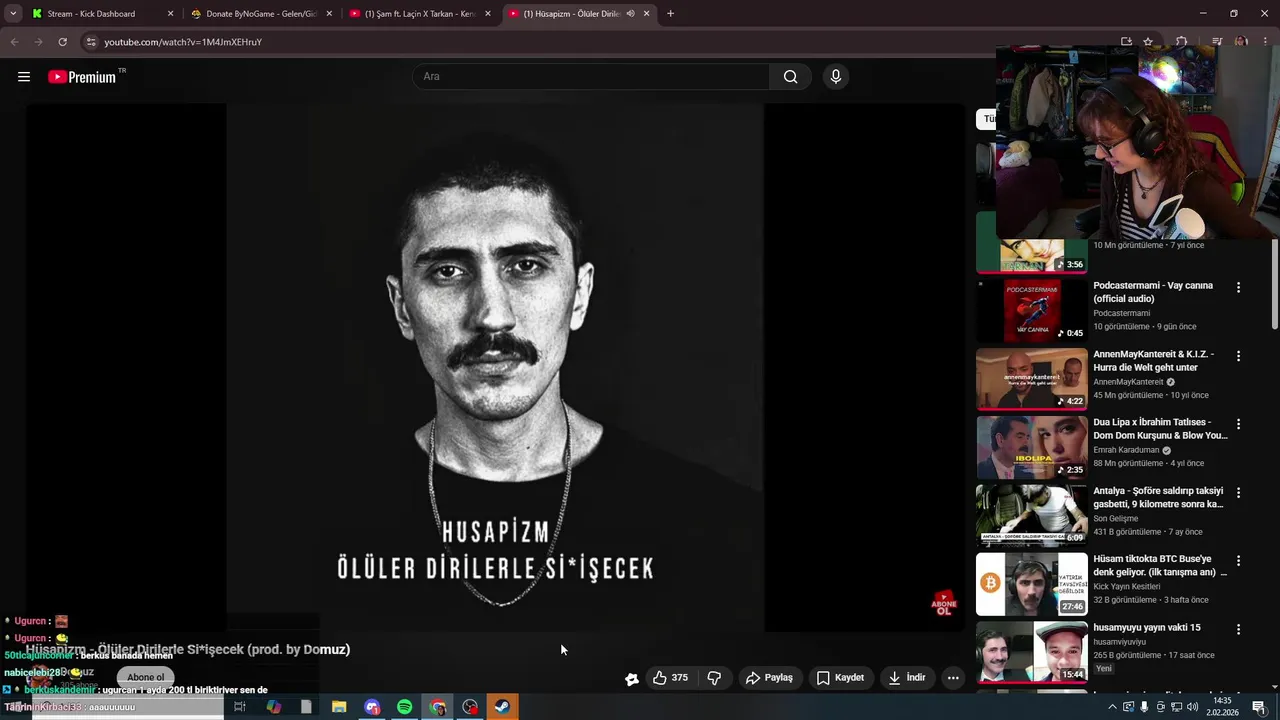Open the remix icon beside like button
This screenshot has width=1280, height=720.
tap(632, 679)
